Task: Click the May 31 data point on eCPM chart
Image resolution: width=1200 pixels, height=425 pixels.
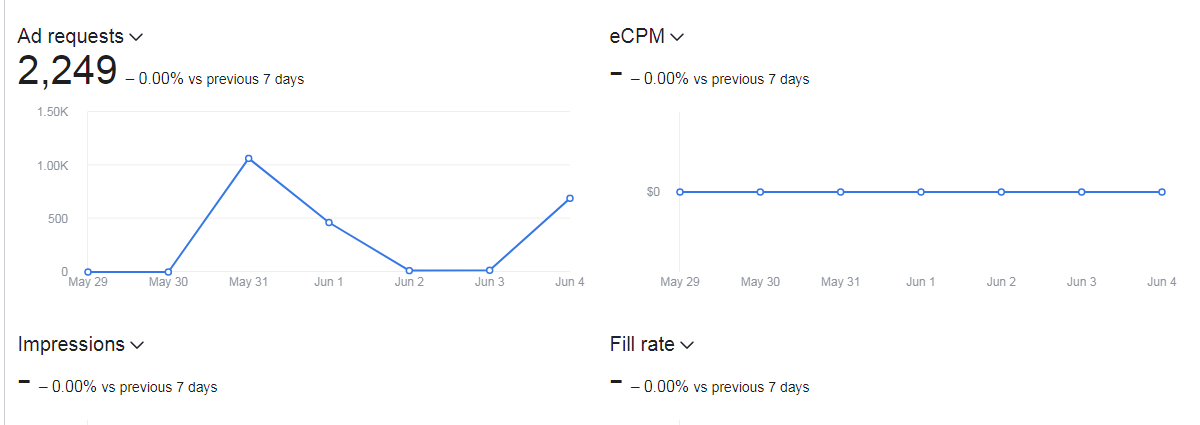Action: pos(840,191)
